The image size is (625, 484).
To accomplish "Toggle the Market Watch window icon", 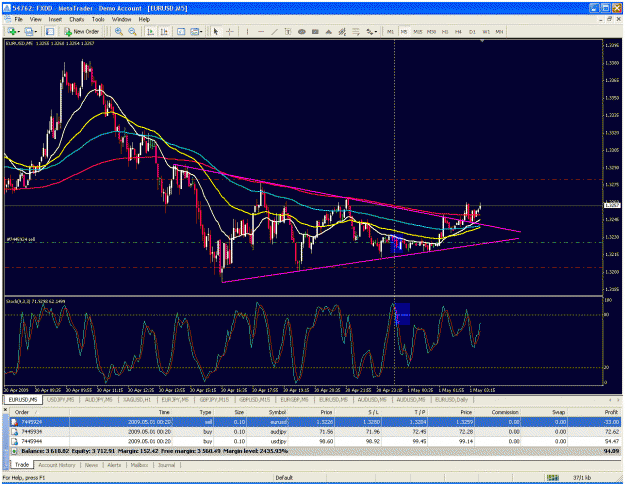I will [50, 31].
